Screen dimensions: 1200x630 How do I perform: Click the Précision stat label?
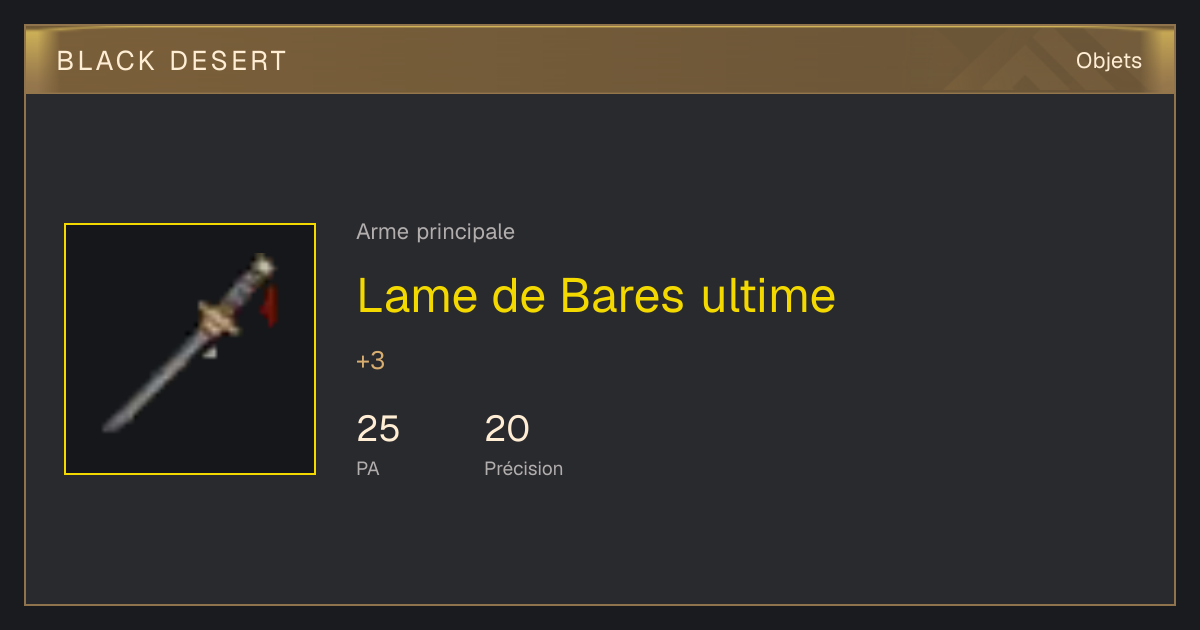click(524, 468)
